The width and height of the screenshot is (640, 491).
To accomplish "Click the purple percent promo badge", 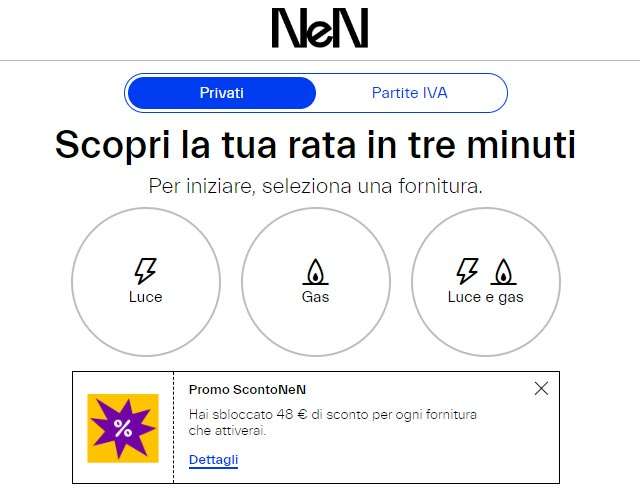I will point(123,428).
